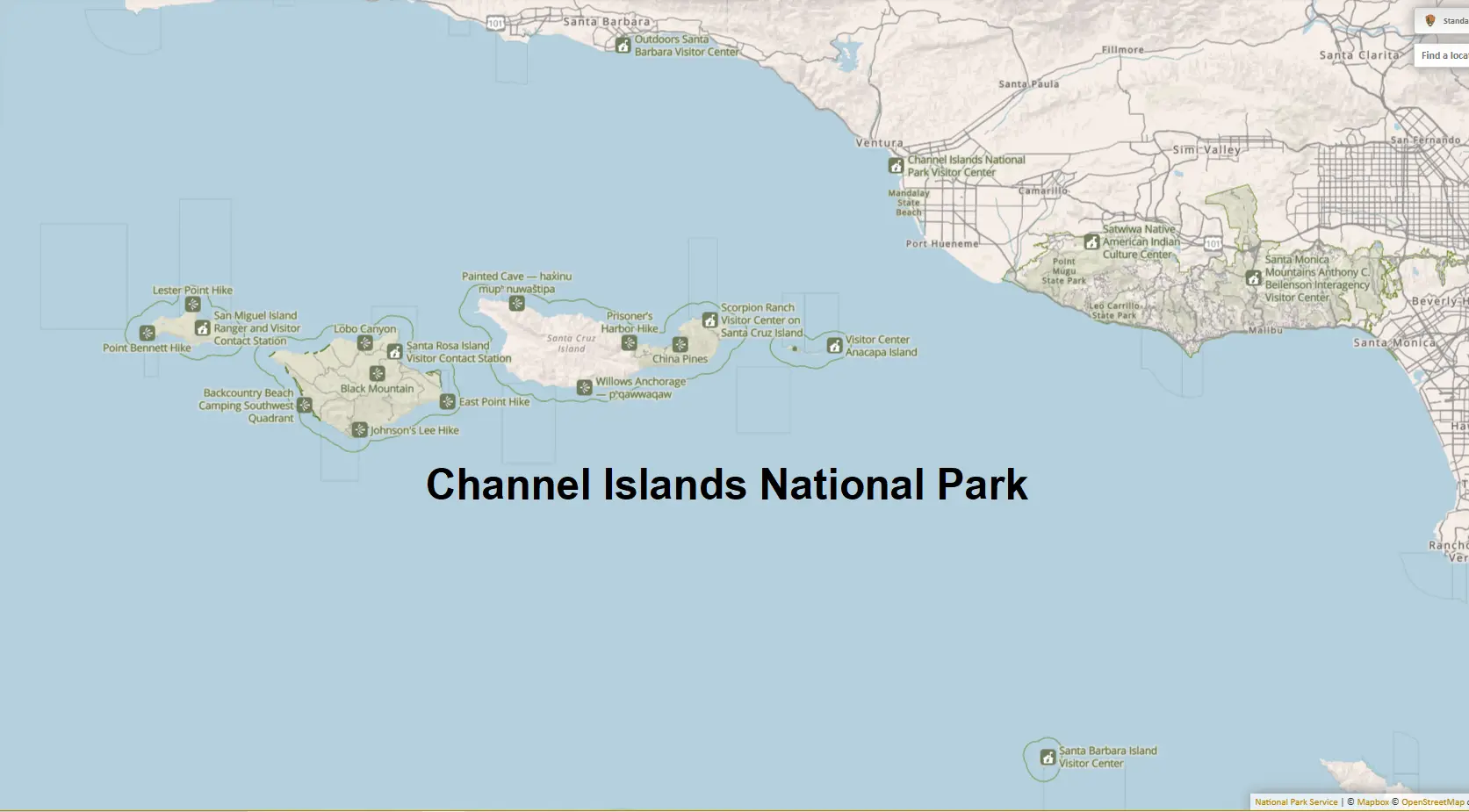Open Santa Rosa Island Visitor Contact Station icon

pyautogui.click(x=395, y=352)
